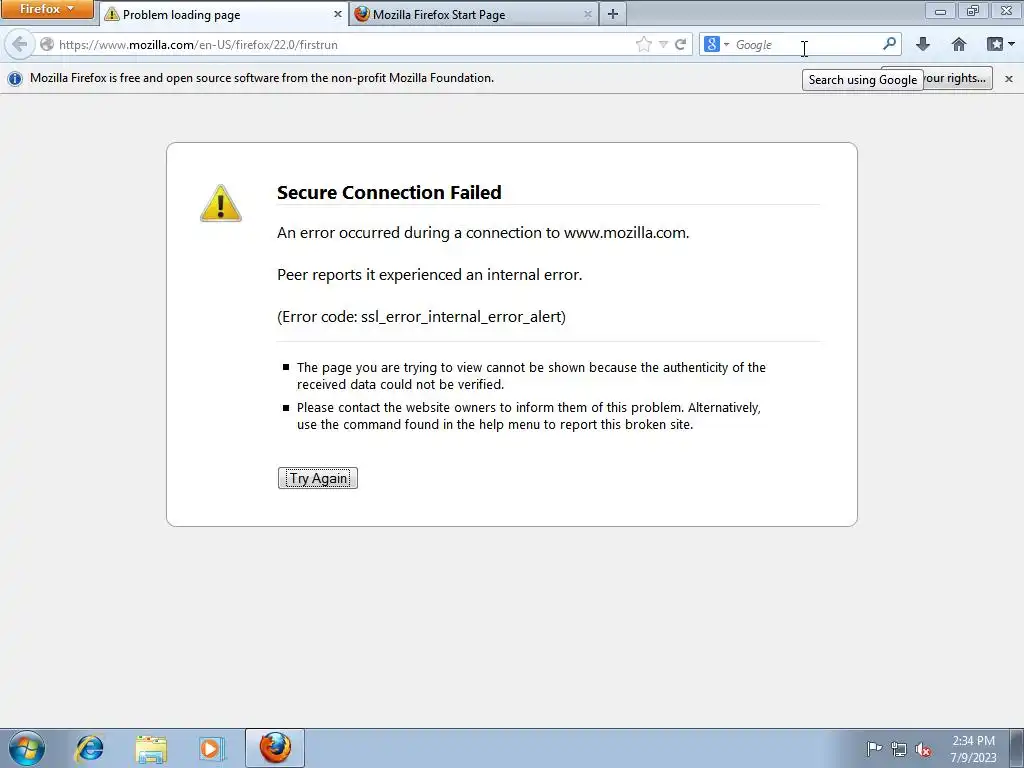
Task: Minimize the Firefox window
Action: coord(940,10)
